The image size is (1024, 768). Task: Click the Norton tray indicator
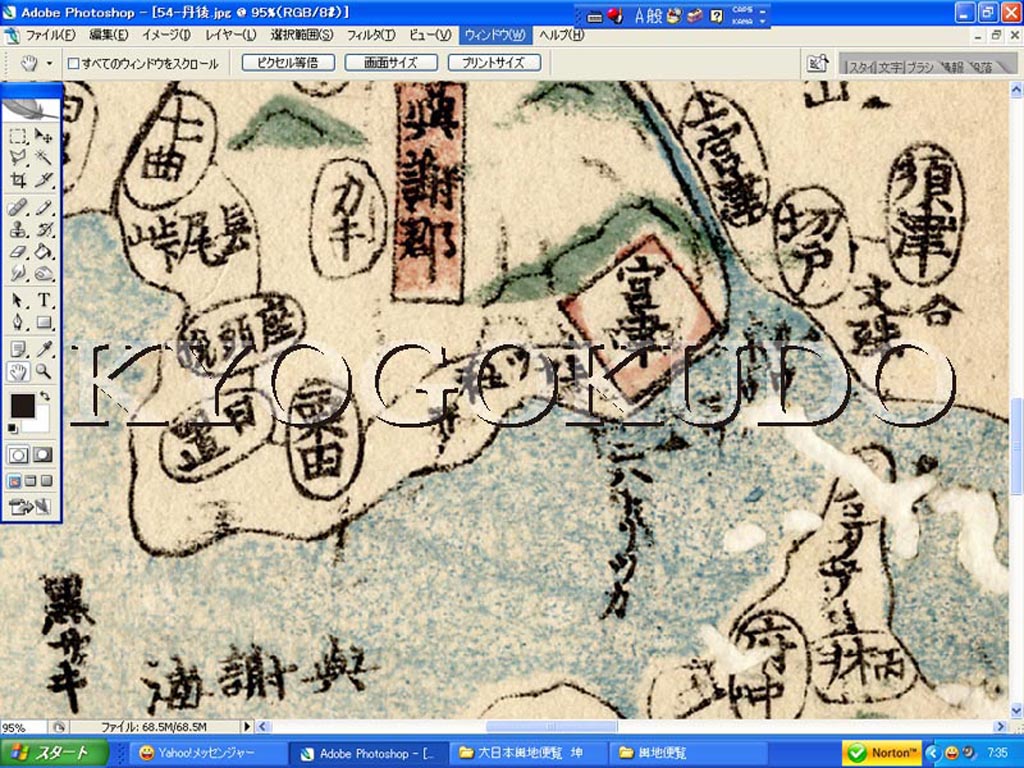883,753
